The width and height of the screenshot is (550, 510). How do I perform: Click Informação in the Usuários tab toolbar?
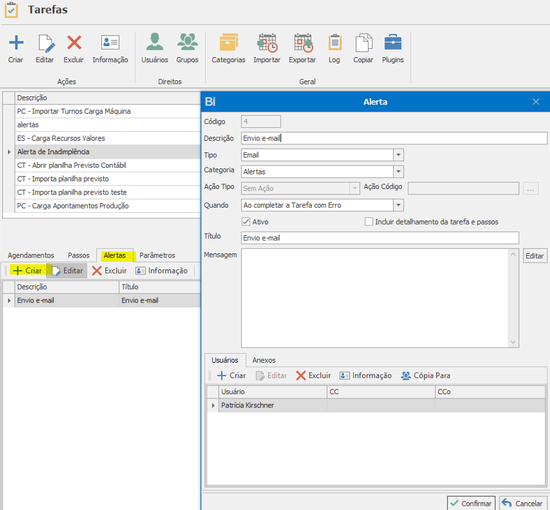coord(365,375)
